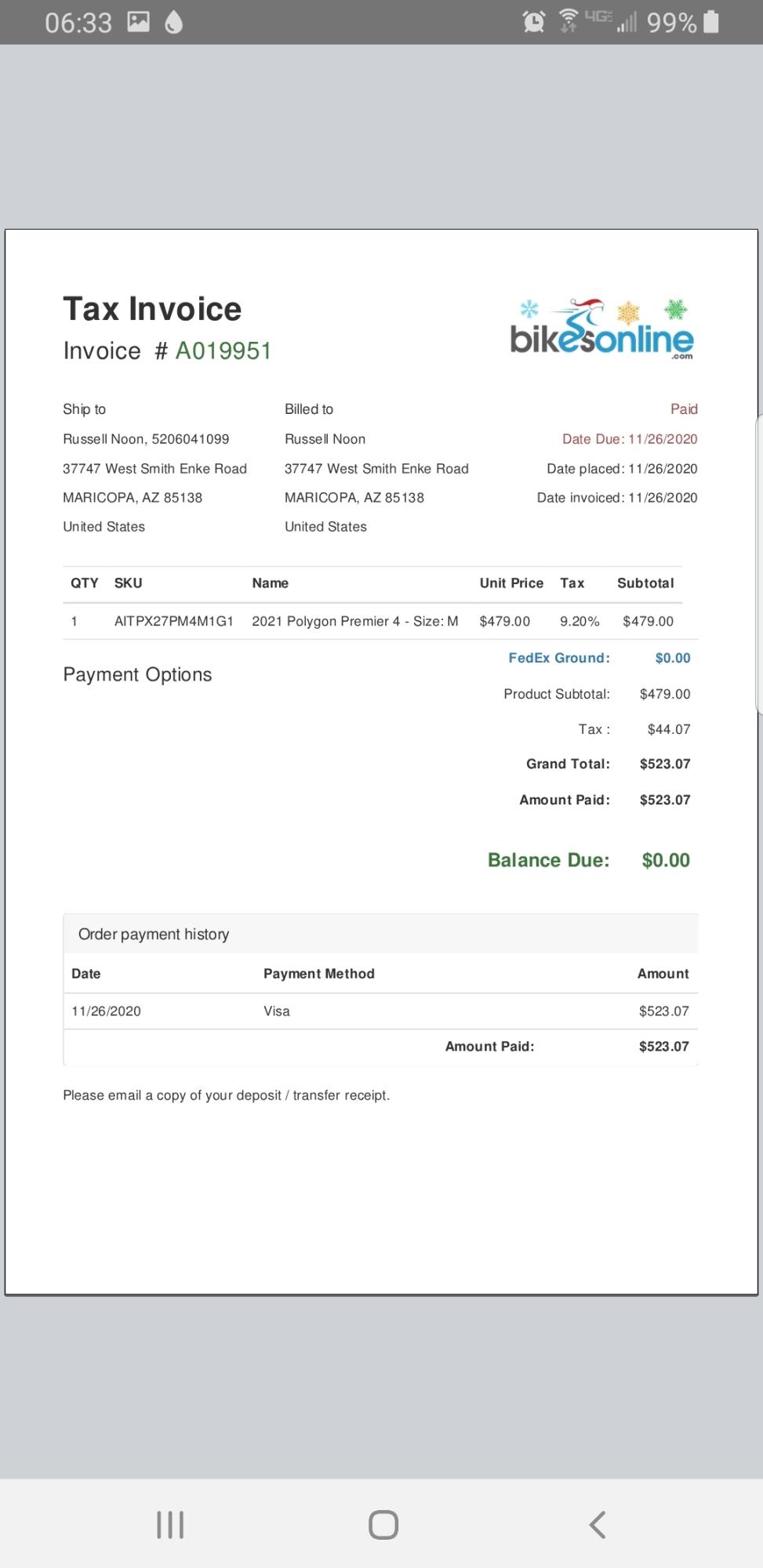
Task: Tap the clock time in status bar
Action: 78,23
